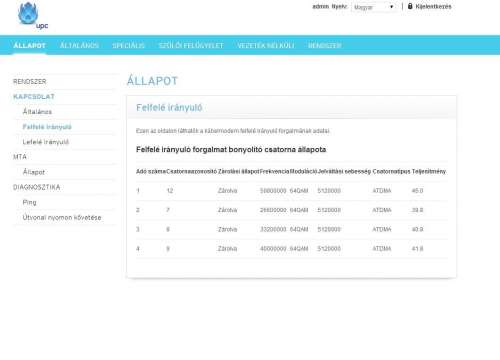Select the RENDSZER tab in top navigation

tap(324, 45)
